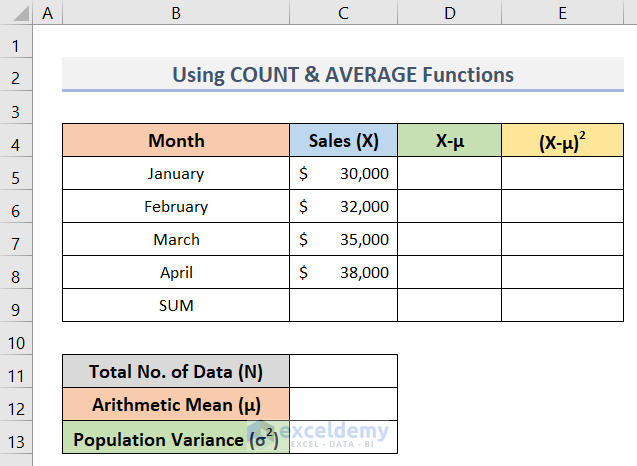The height and width of the screenshot is (466, 637).
Task: Select column E header
Action: (563, 14)
